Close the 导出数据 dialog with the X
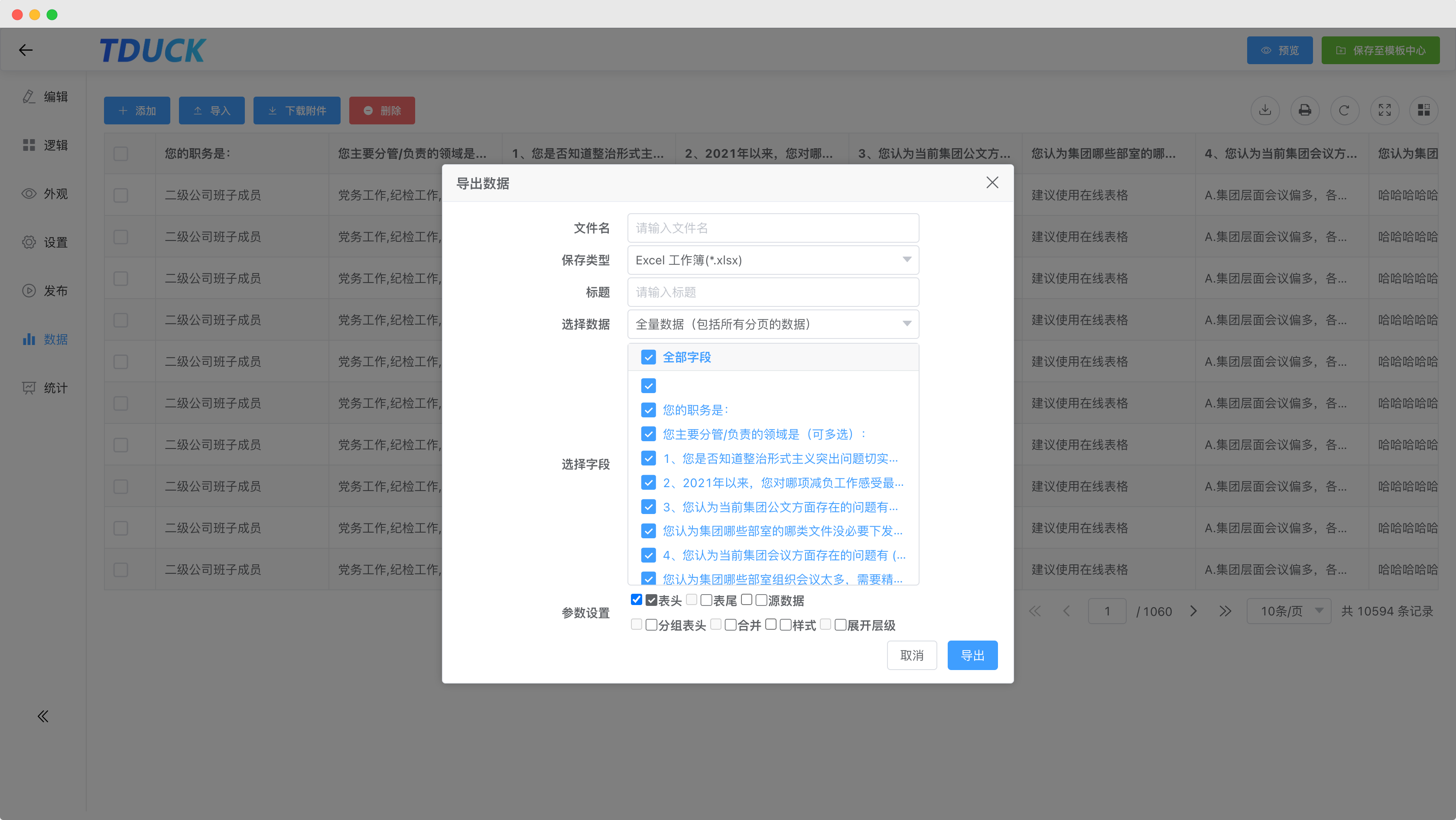Screen dimensions: 1456x820 (x=992, y=182)
